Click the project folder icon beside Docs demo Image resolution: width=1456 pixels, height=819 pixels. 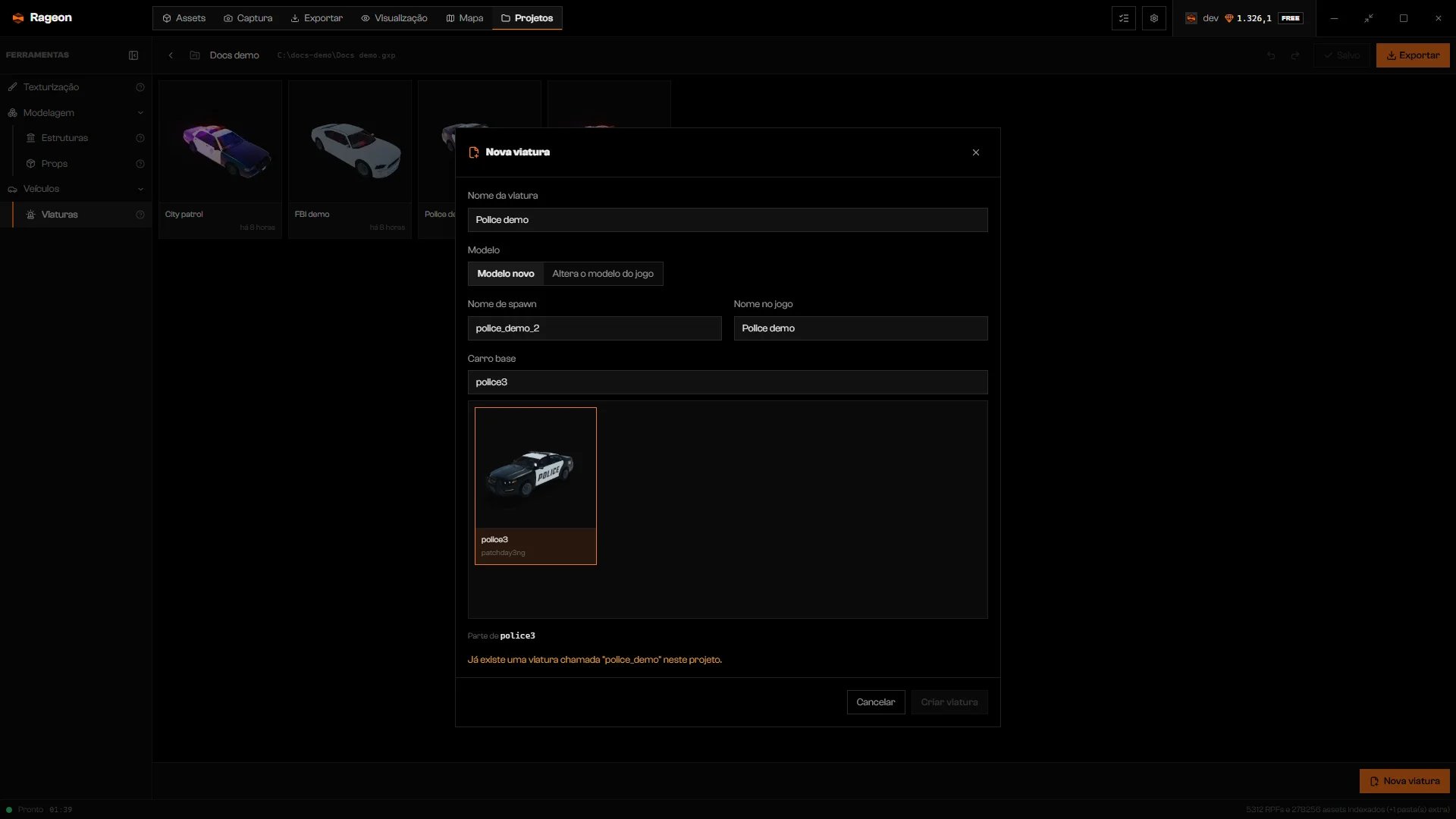195,55
